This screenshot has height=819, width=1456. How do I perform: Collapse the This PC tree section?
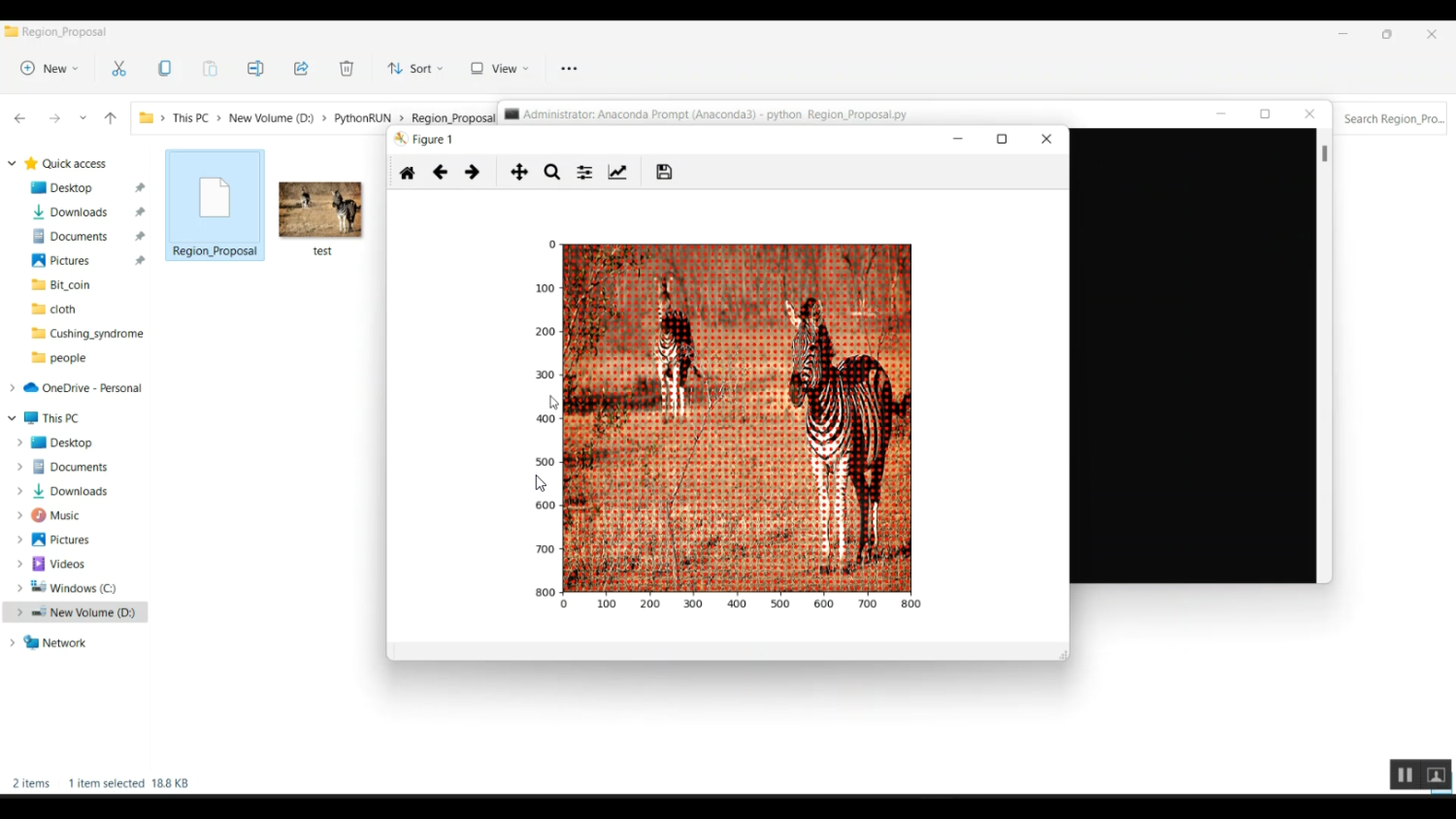tap(11, 417)
